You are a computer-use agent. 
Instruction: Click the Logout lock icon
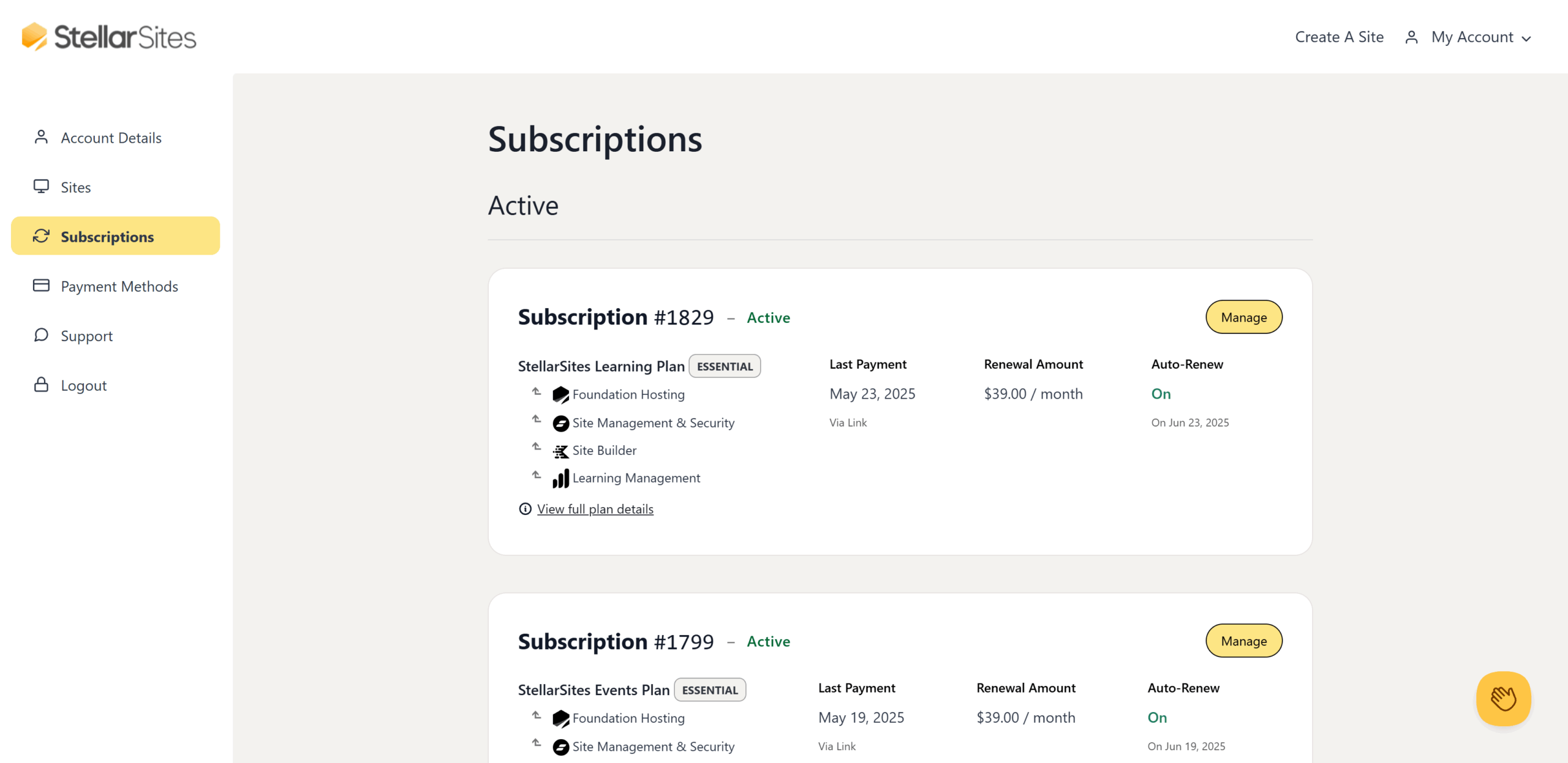40,385
